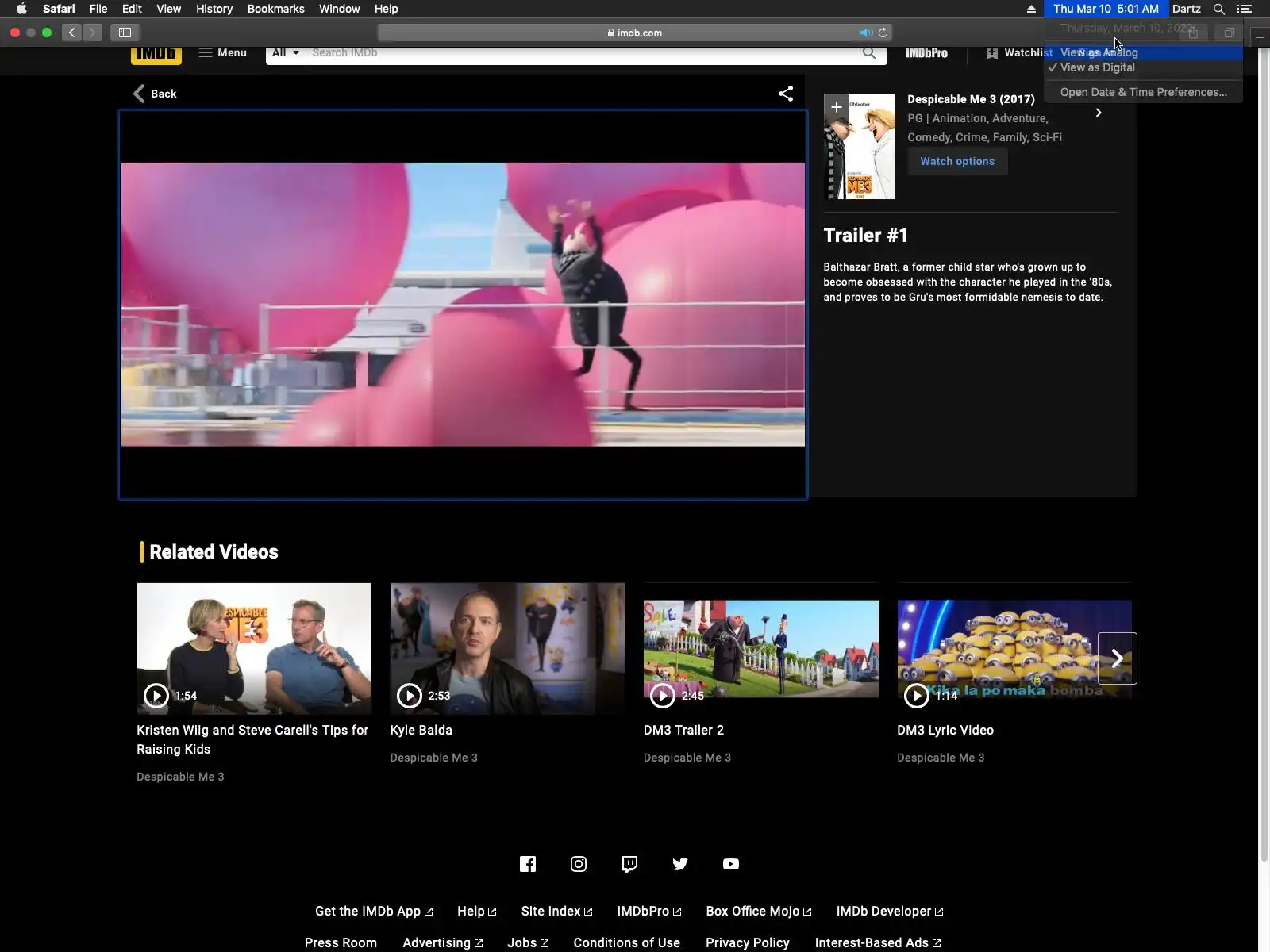
Task: Open IMDb's Twitch channel
Action: (629, 864)
